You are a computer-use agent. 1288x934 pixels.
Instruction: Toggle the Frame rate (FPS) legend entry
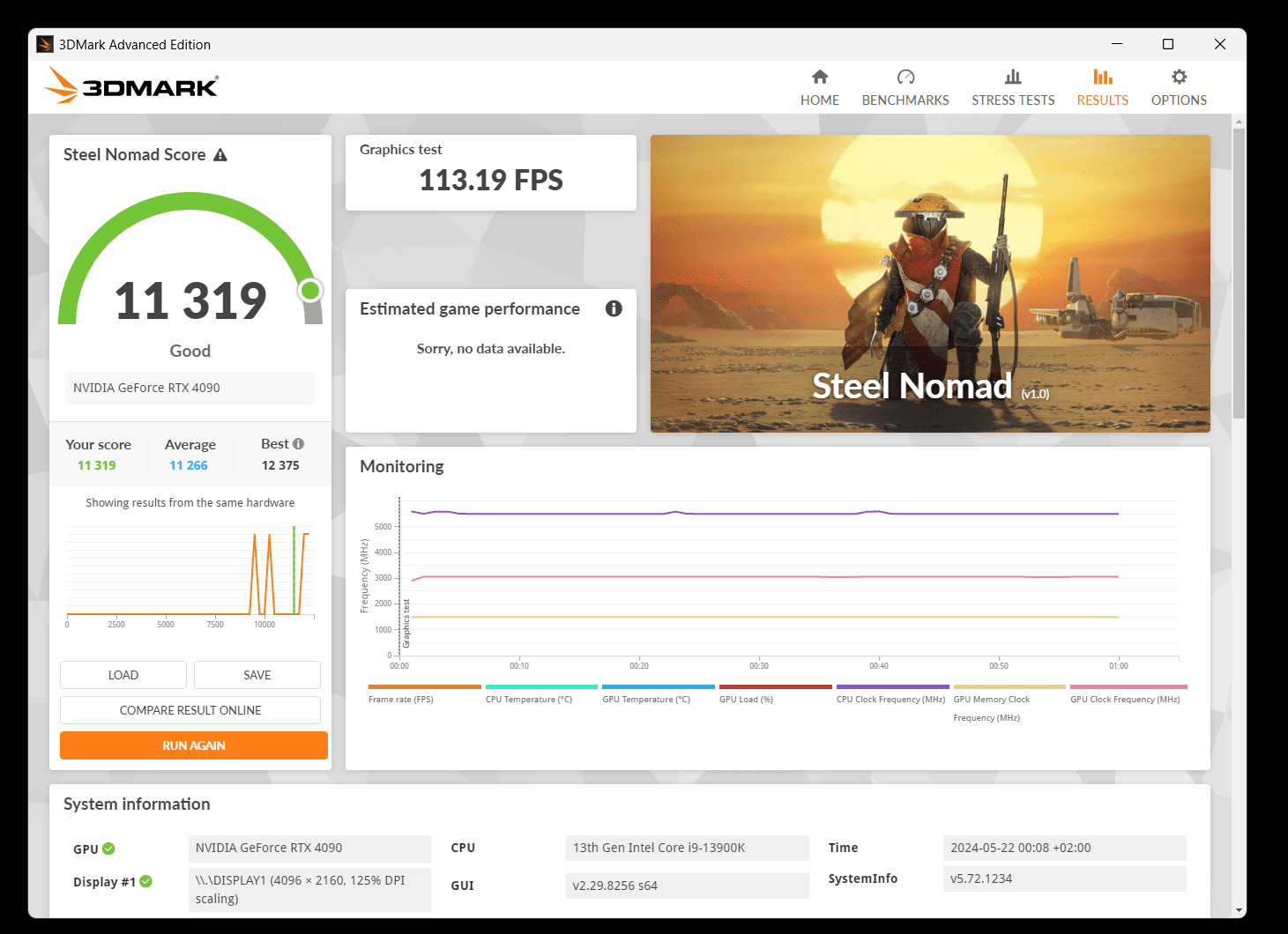[425, 693]
